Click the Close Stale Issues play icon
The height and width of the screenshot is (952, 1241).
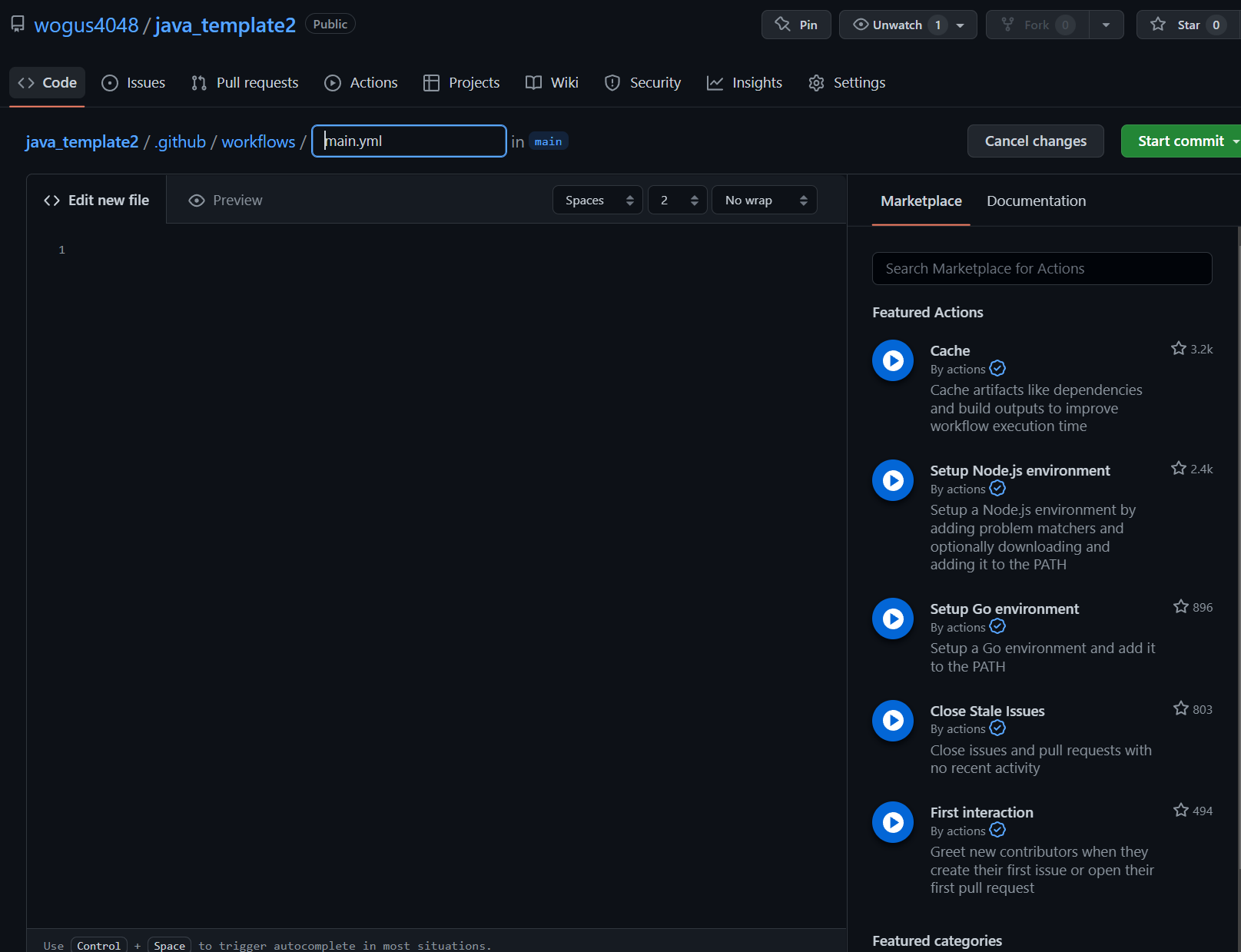tap(893, 721)
